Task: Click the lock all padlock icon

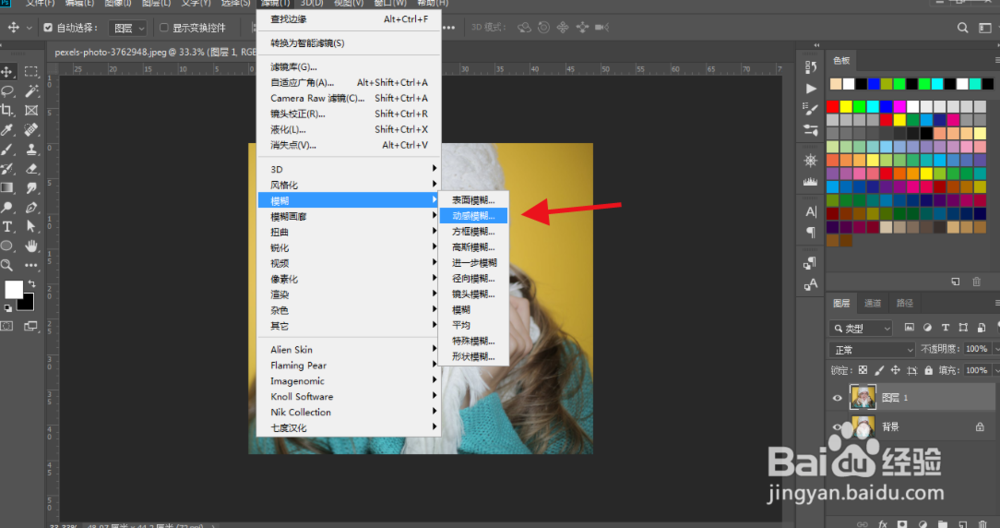Action: pos(929,370)
